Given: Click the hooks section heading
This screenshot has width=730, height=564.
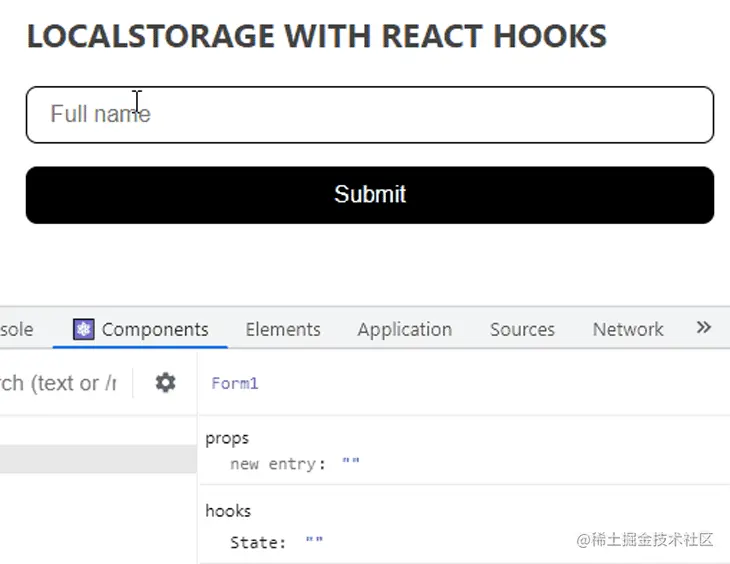Looking at the screenshot, I should pos(228,511).
